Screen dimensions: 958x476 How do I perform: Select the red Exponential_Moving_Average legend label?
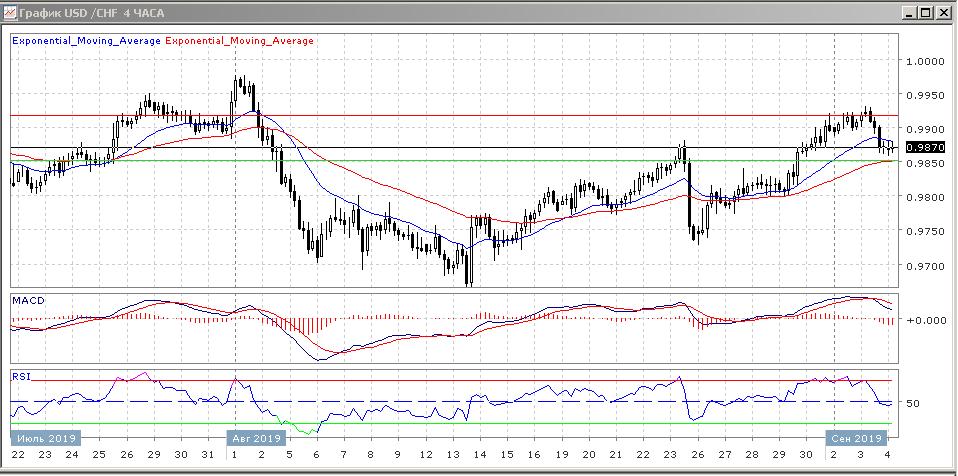coord(238,41)
